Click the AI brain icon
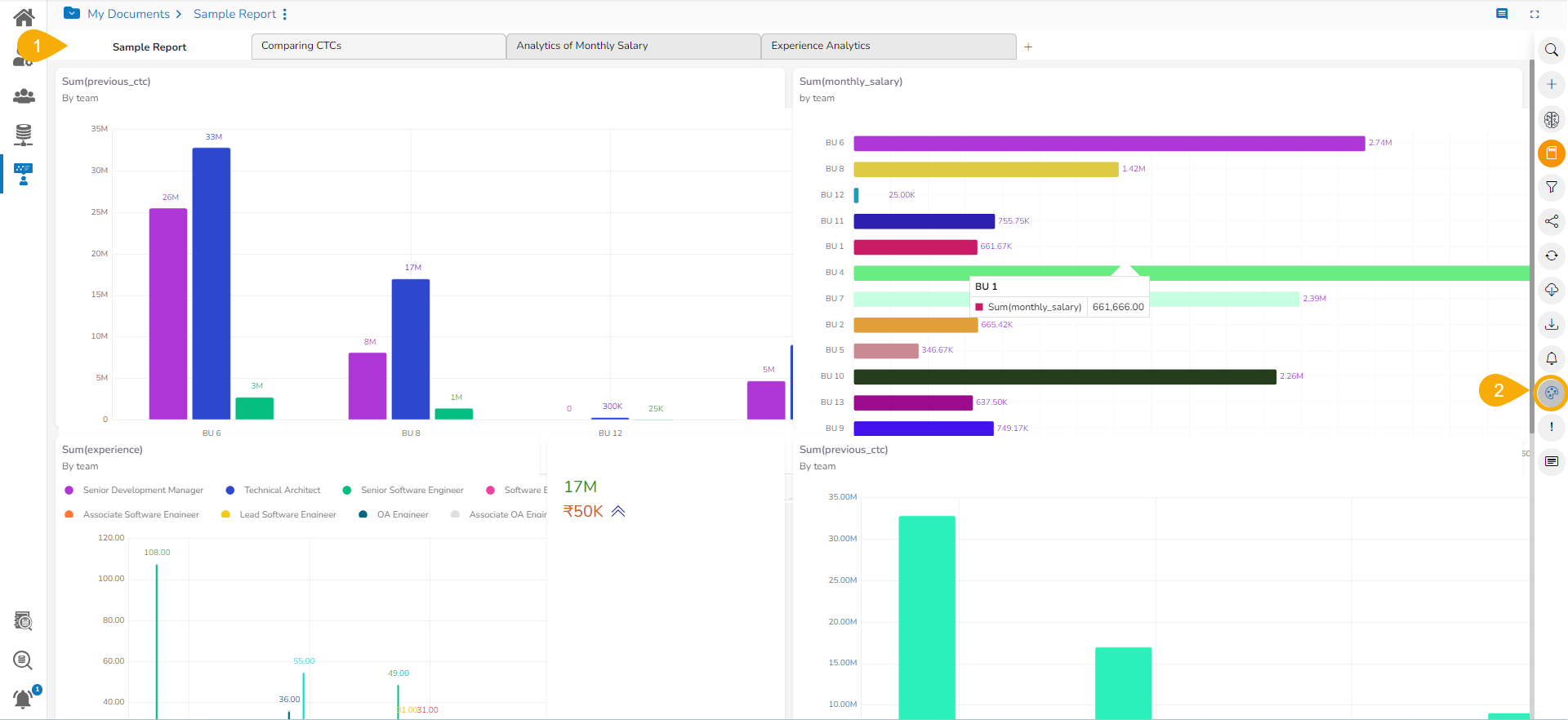Image resolution: width=1568 pixels, height=720 pixels. coord(1551,120)
